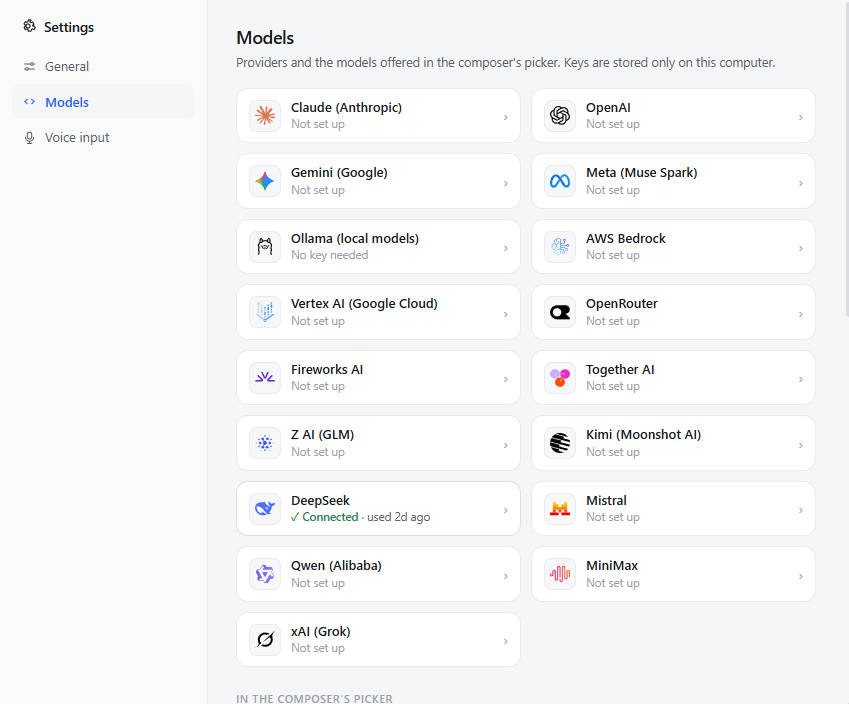
Task: Expand the OpenRouter chevron
Action: 800,314
